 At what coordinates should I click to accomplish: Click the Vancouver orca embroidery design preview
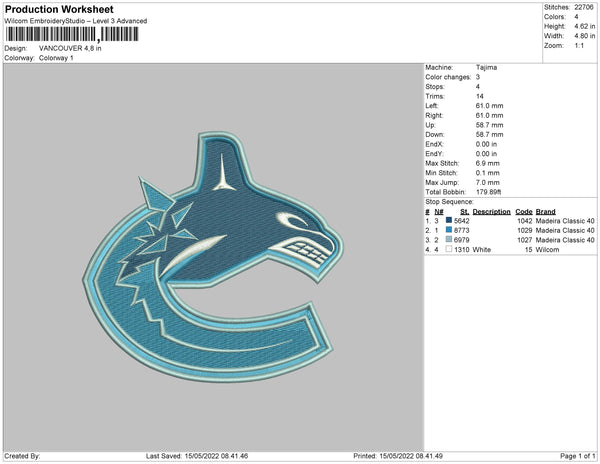[x=213, y=257]
